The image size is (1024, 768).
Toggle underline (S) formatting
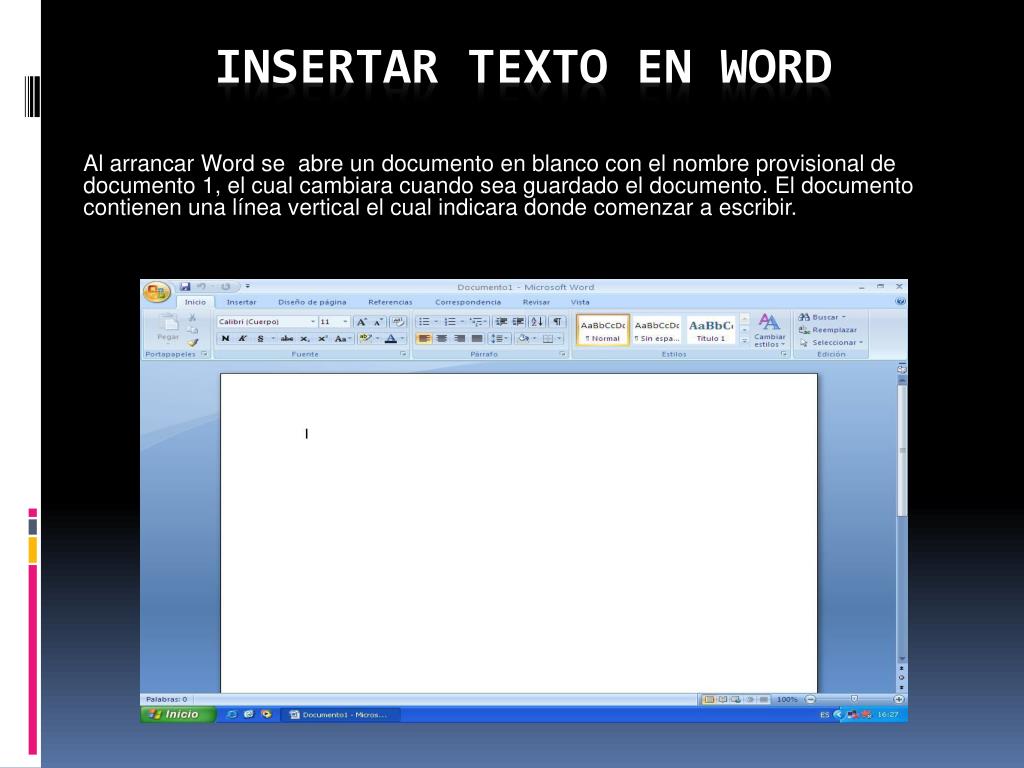pyautogui.click(x=261, y=338)
